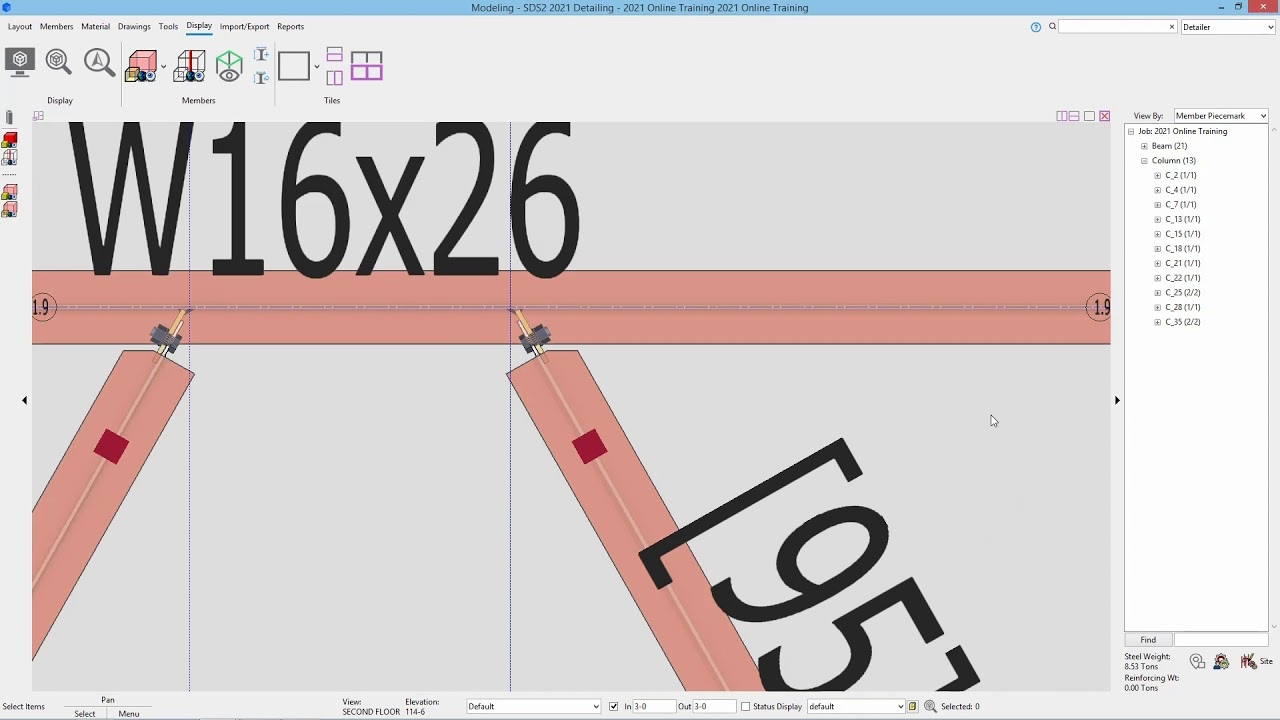Click the selection filter magnifier icon in status bar
The image size is (1280, 720).
930,706
